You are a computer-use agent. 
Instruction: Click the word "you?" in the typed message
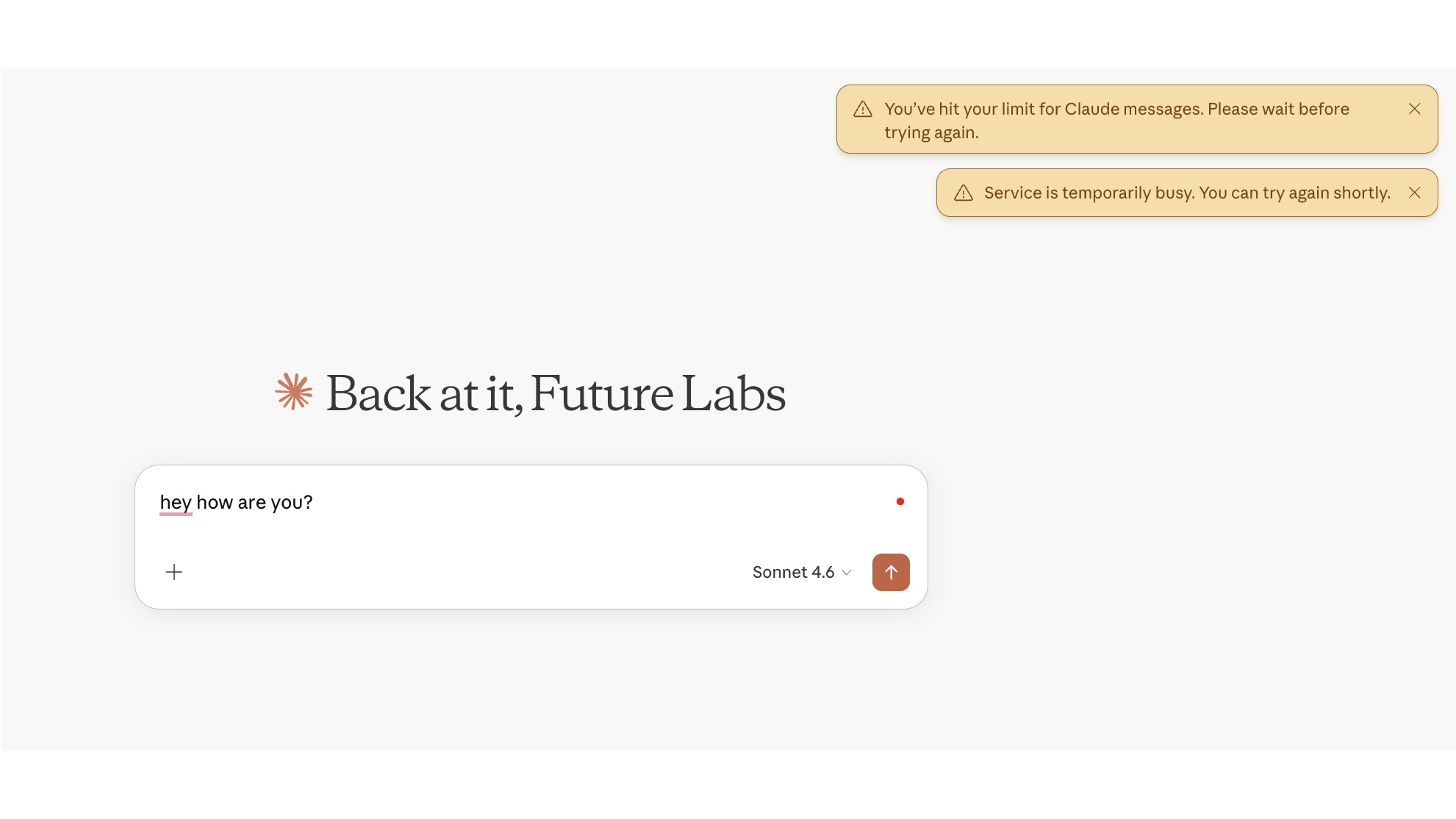(x=292, y=502)
